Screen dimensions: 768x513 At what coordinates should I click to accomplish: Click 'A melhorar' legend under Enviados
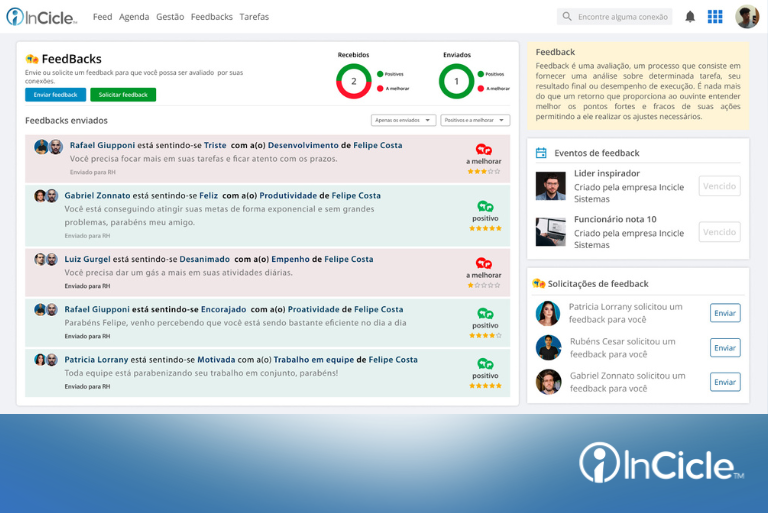coord(494,89)
